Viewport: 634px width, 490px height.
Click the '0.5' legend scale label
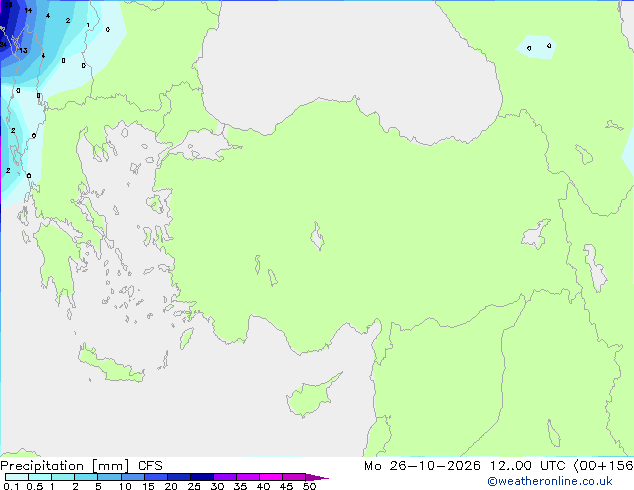click(35, 486)
